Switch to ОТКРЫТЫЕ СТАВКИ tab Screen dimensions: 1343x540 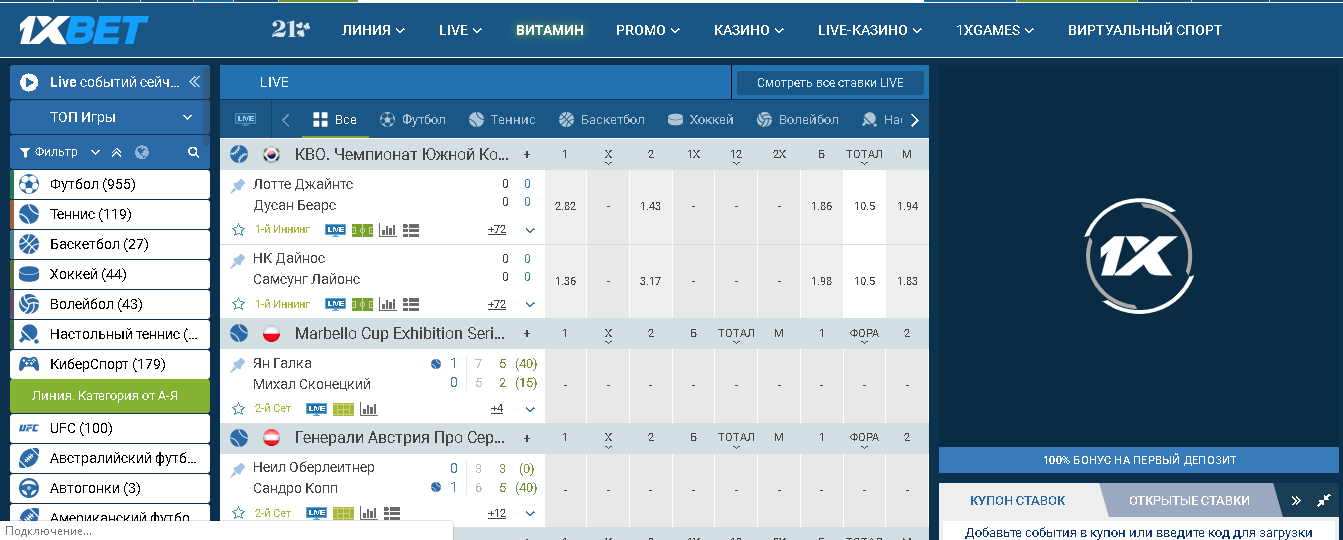pyautogui.click(x=1189, y=501)
